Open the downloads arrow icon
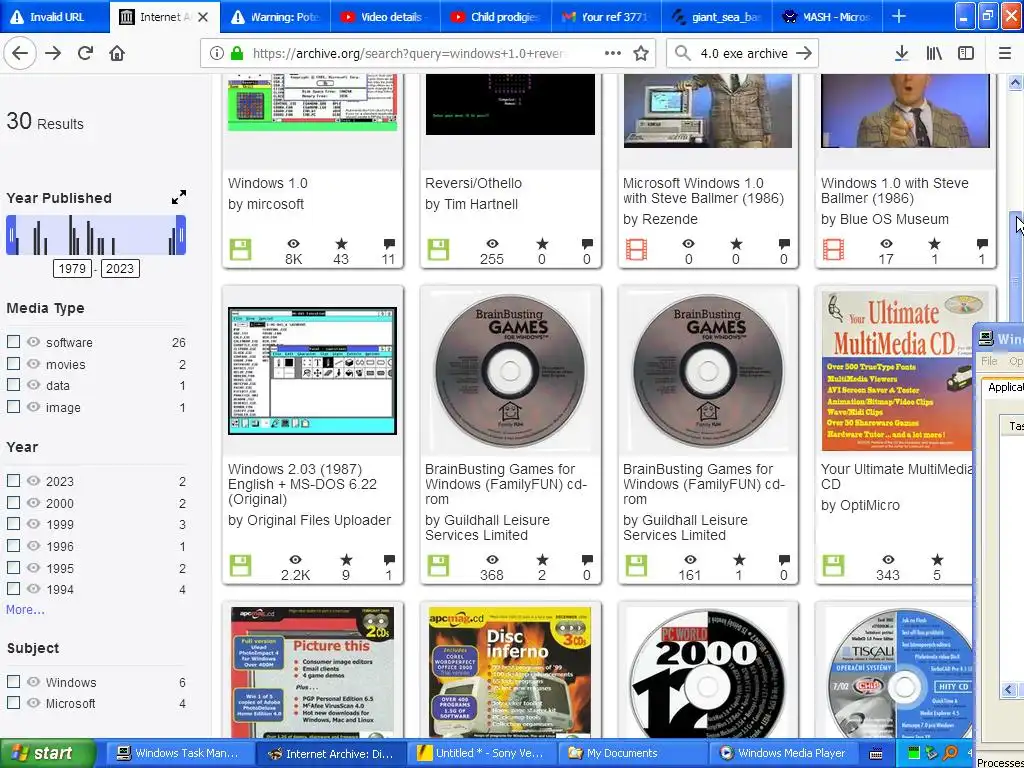1024x768 pixels. pos(901,54)
